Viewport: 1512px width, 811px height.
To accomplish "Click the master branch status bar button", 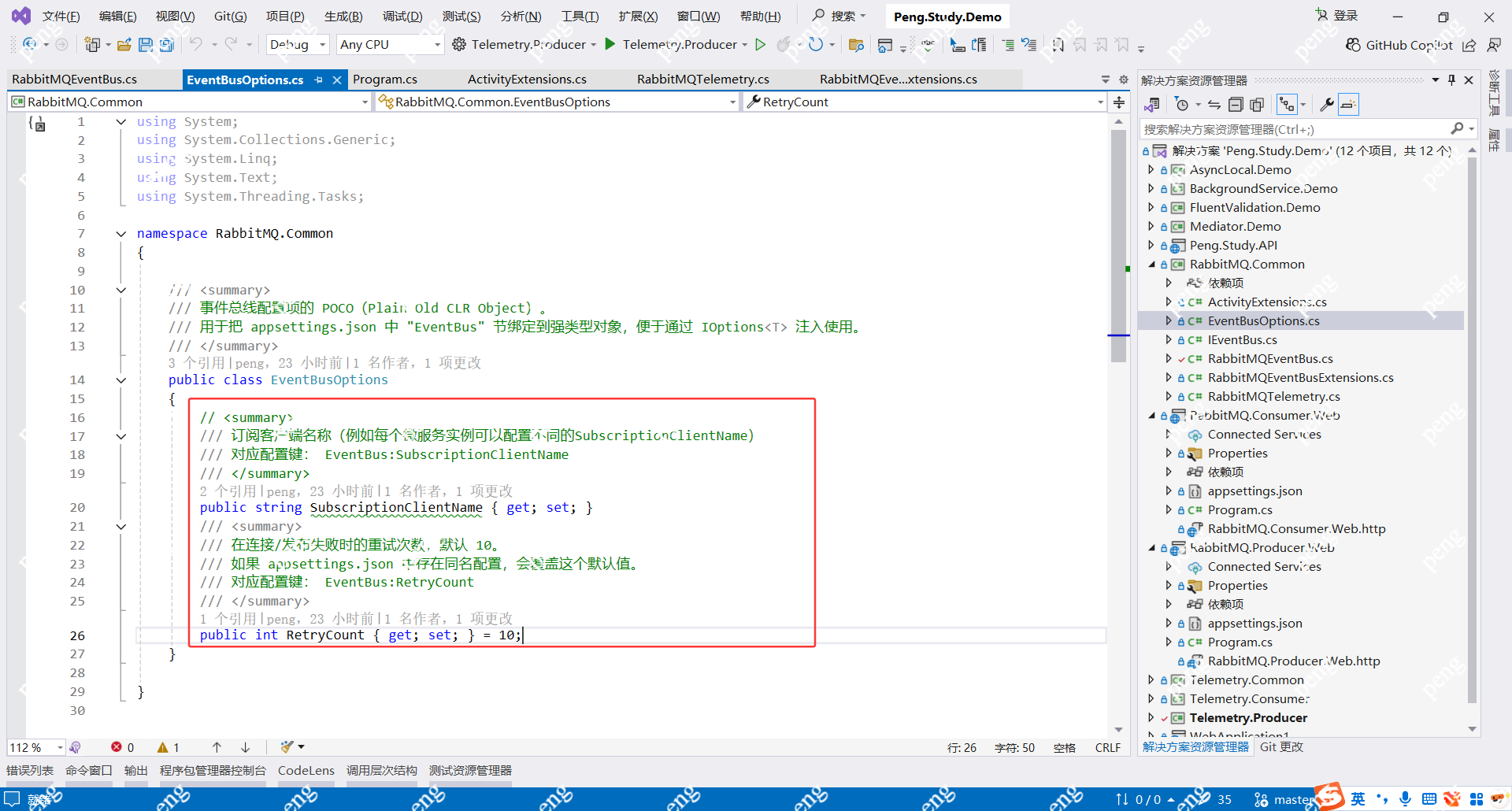I will (1284, 799).
